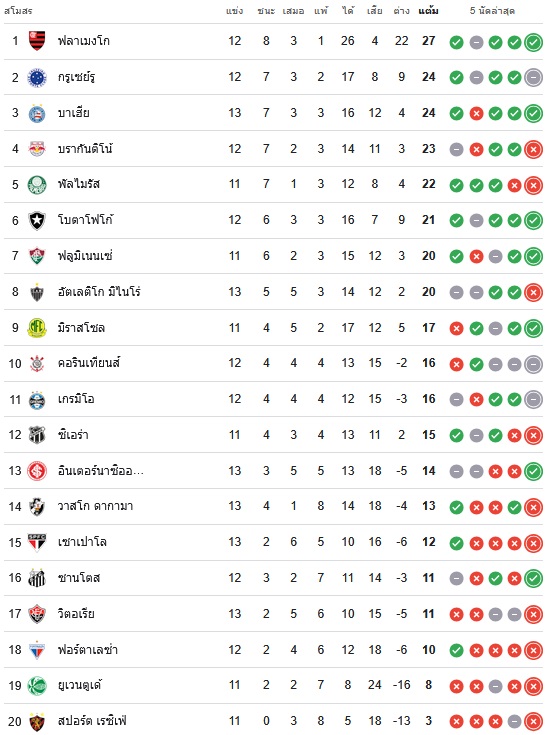
Task: Open the ซานโตส team link
Action: (79, 578)
